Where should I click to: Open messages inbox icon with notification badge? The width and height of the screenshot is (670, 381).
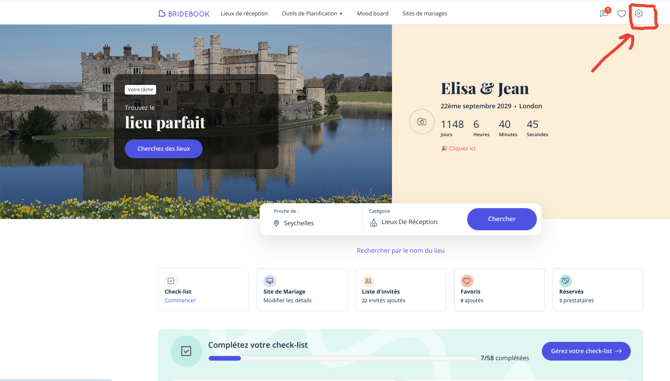point(604,13)
